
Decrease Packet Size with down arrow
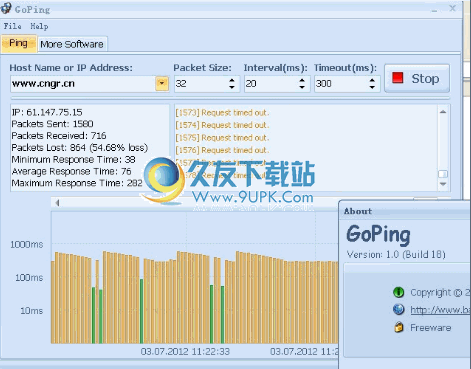(232, 87)
